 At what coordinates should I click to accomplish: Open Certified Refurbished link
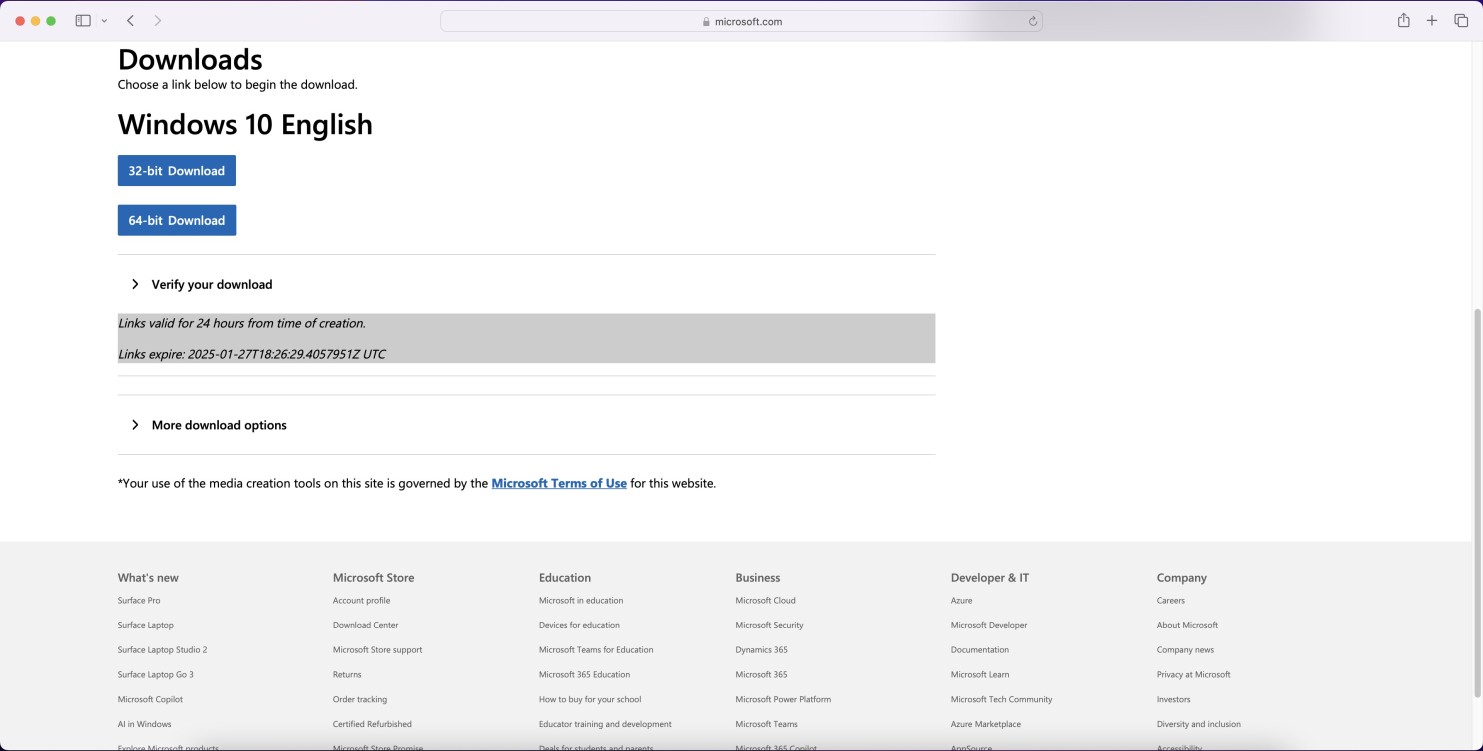(x=372, y=724)
